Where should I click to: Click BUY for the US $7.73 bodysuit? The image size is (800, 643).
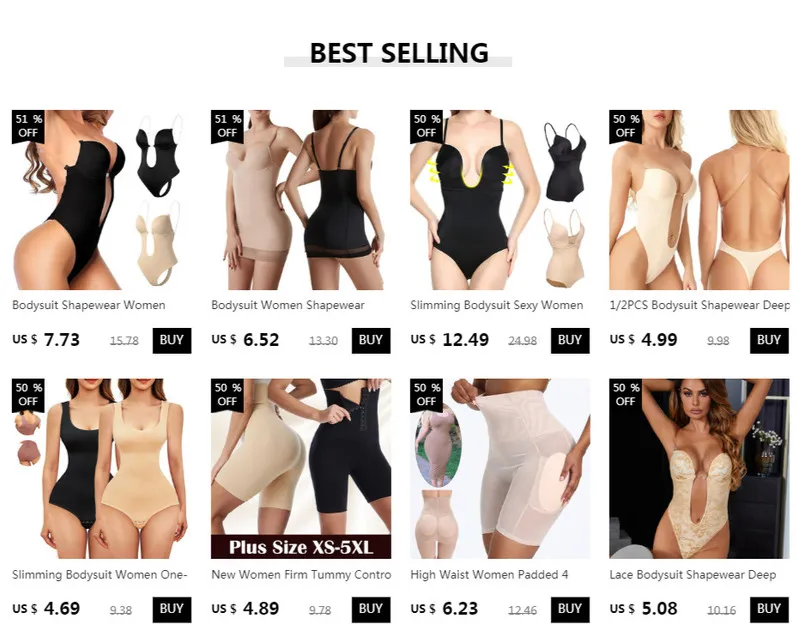click(x=172, y=340)
